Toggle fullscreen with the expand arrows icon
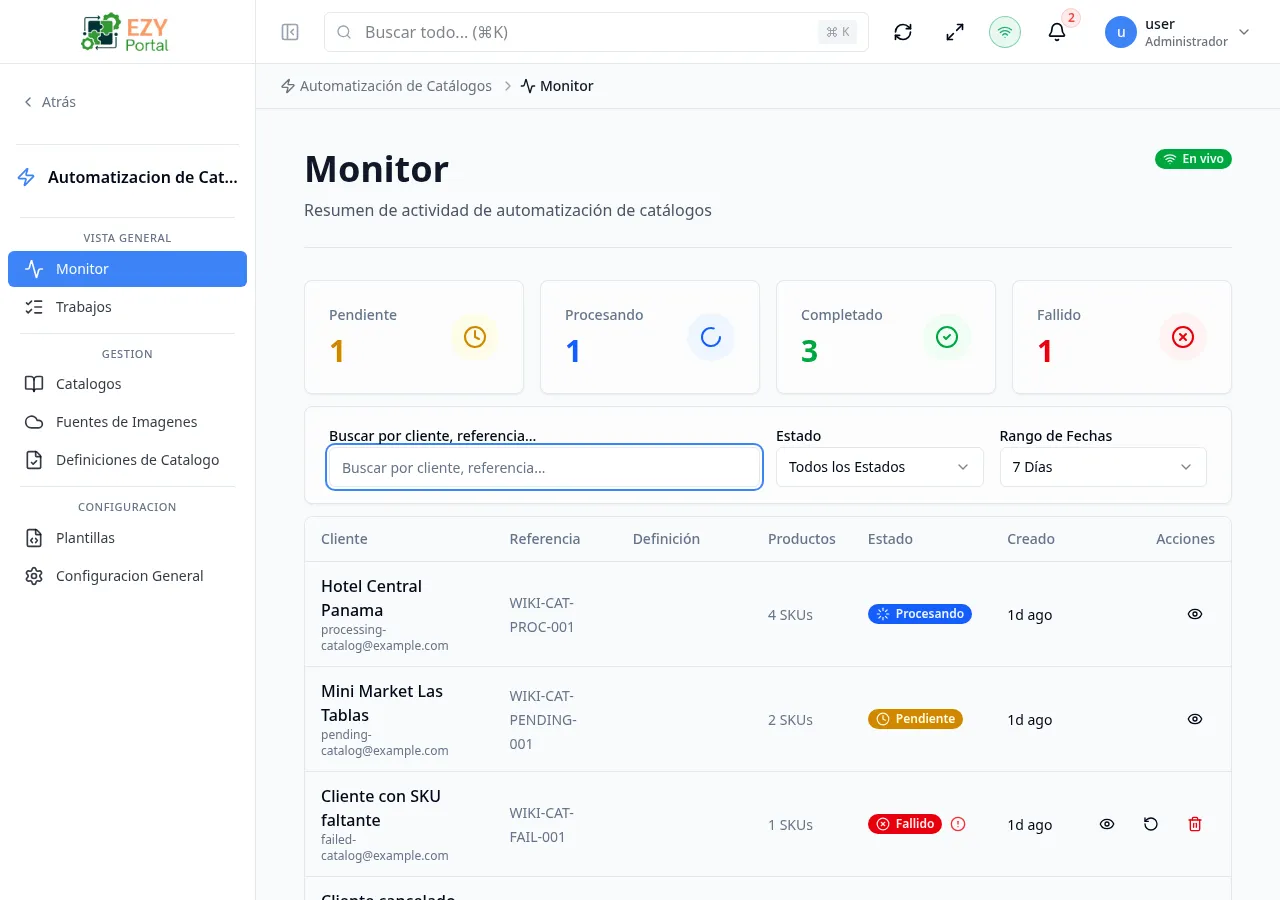1280x900 pixels. 955,32
